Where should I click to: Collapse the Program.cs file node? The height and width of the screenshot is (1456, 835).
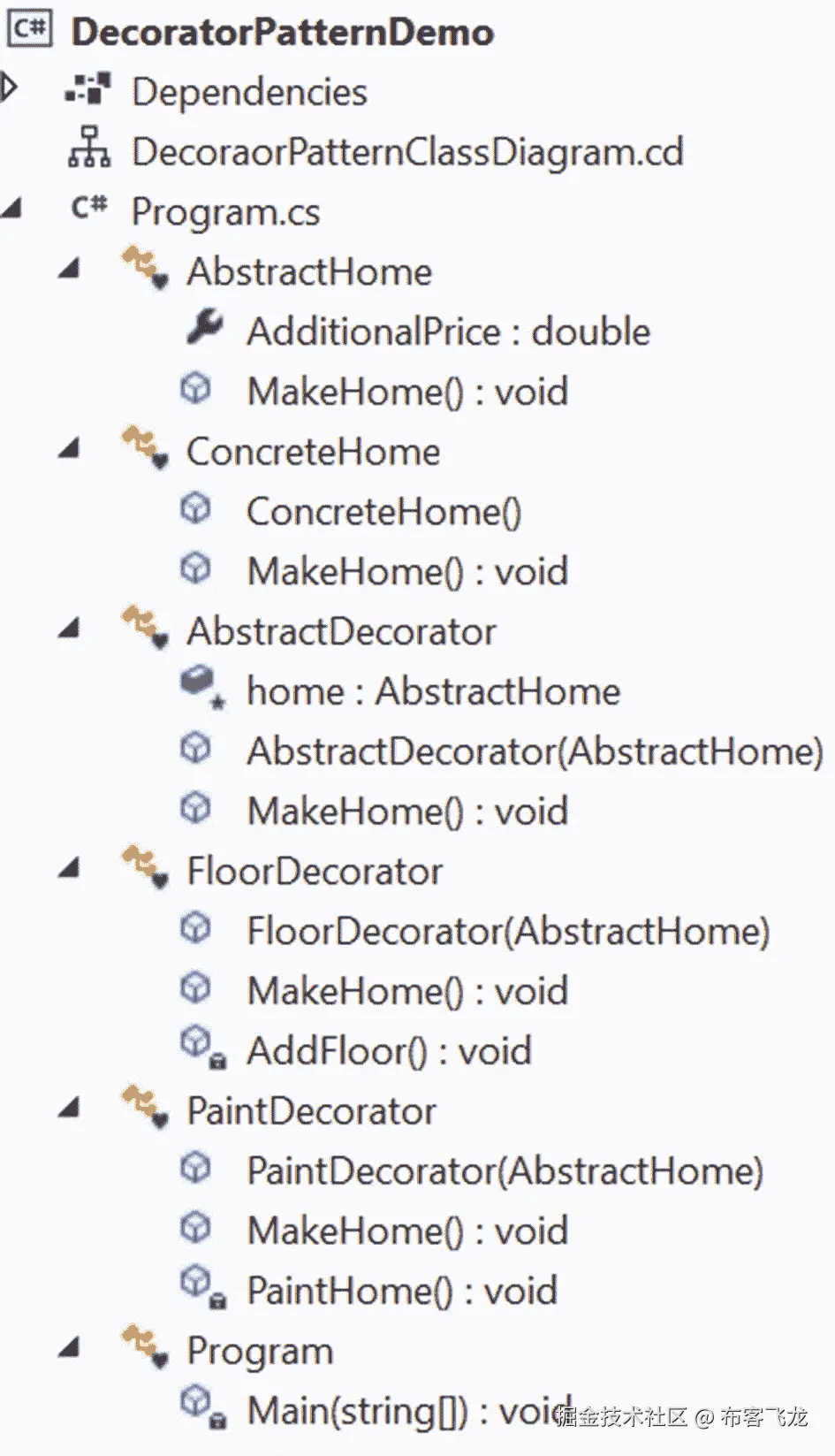(x=11, y=210)
